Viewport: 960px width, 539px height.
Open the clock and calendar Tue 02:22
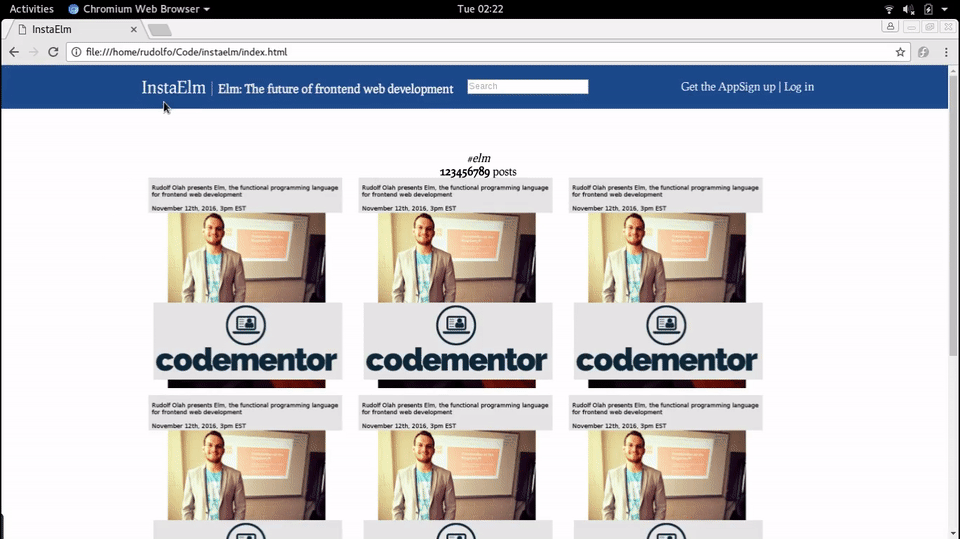480,9
